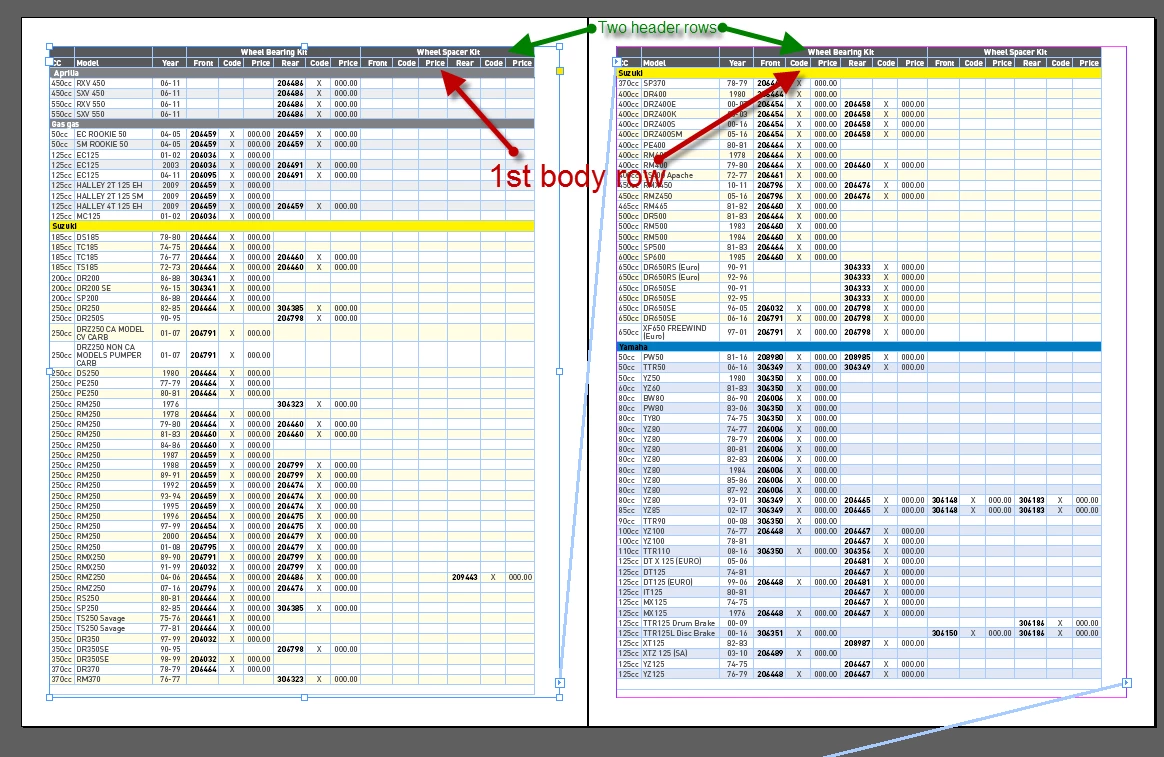Click Wheel Bearing Kit header on right page
The image size is (1164, 757).
coord(840,52)
